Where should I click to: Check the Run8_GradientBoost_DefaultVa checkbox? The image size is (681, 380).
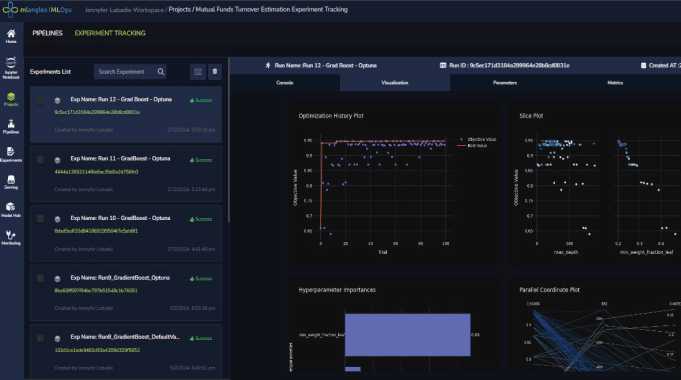tap(40, 337)
